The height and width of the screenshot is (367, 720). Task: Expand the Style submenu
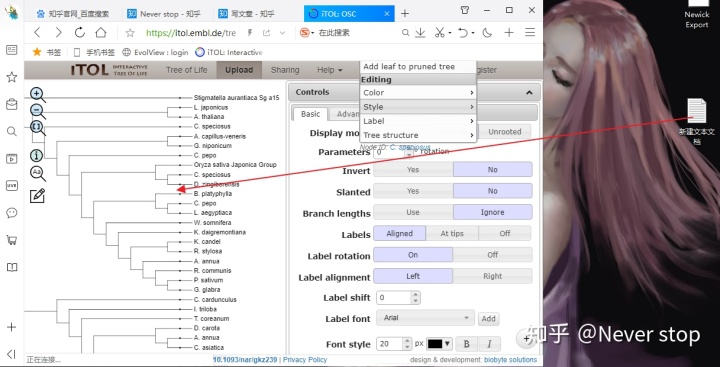(418, 107)
